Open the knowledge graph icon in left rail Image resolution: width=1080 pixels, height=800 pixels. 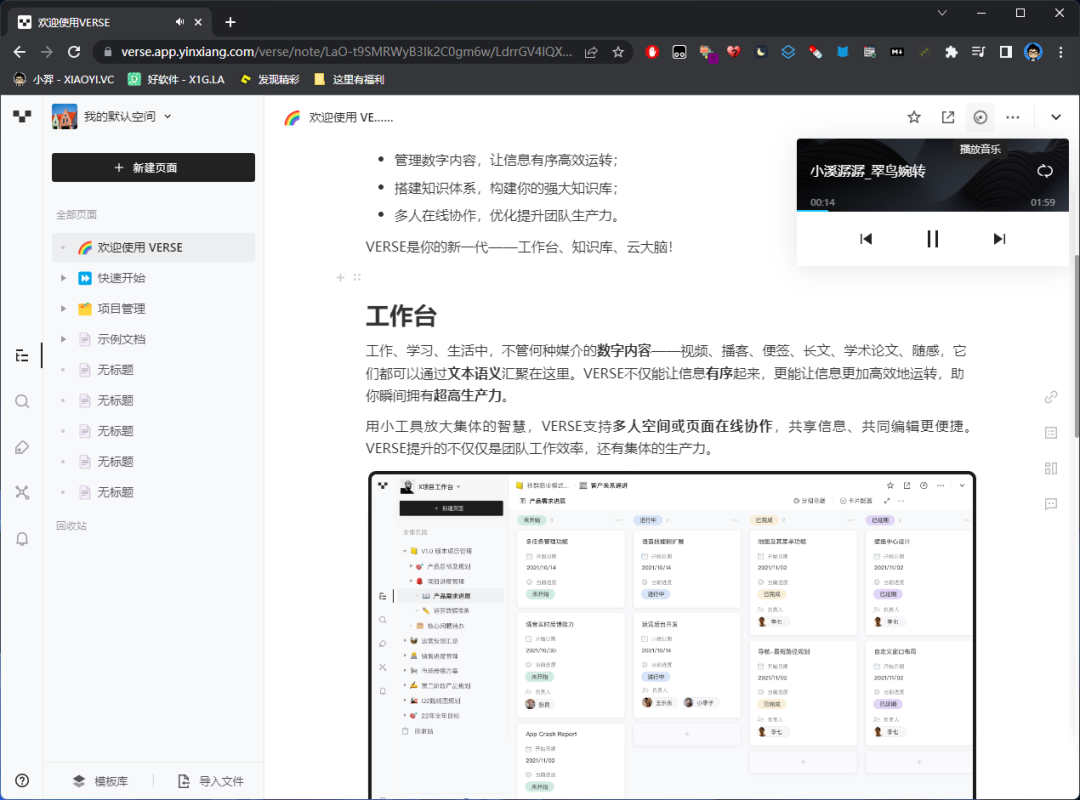(22, 492)
